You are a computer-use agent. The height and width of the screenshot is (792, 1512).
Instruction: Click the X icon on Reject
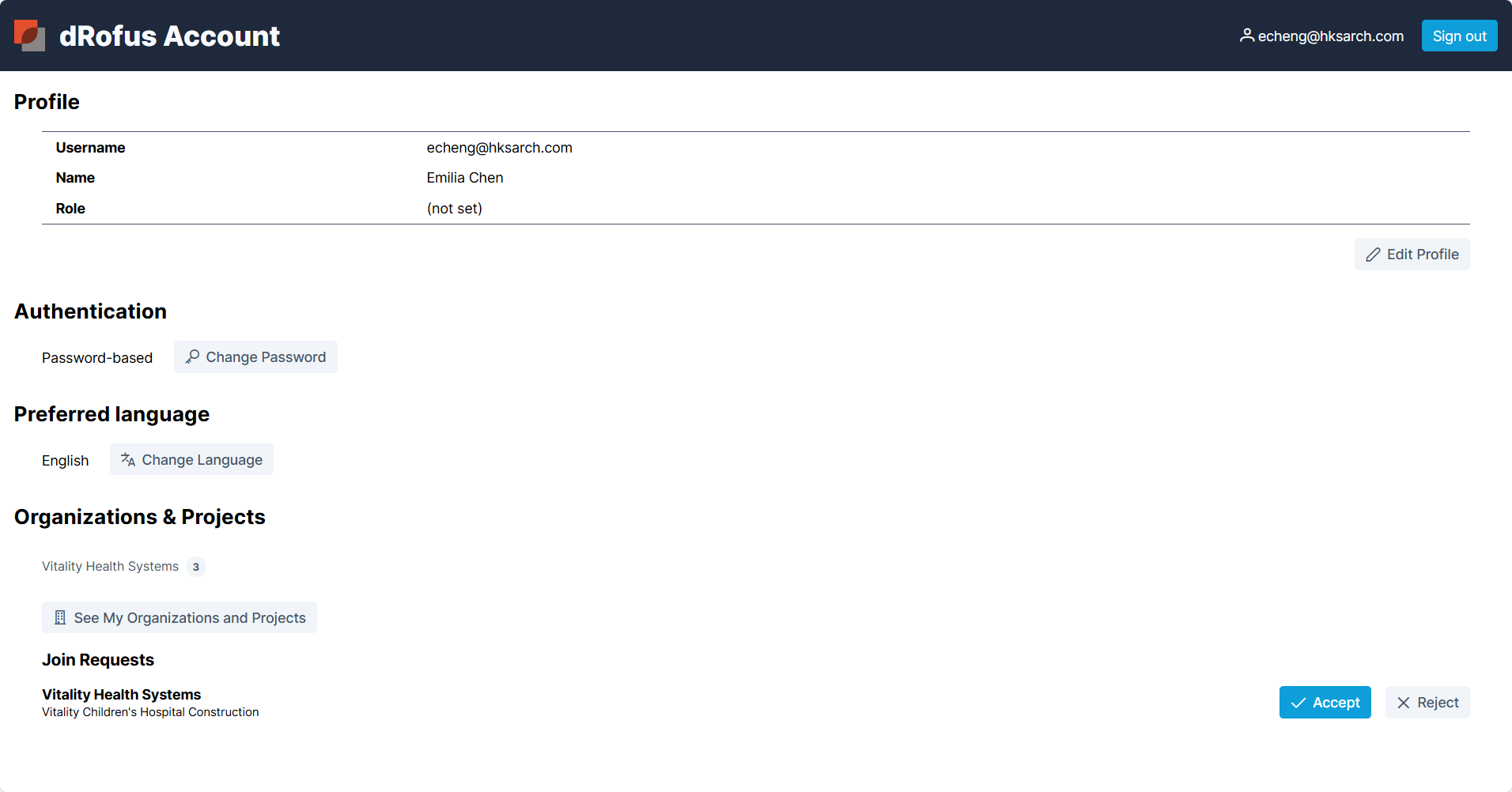click(1404, 703)
